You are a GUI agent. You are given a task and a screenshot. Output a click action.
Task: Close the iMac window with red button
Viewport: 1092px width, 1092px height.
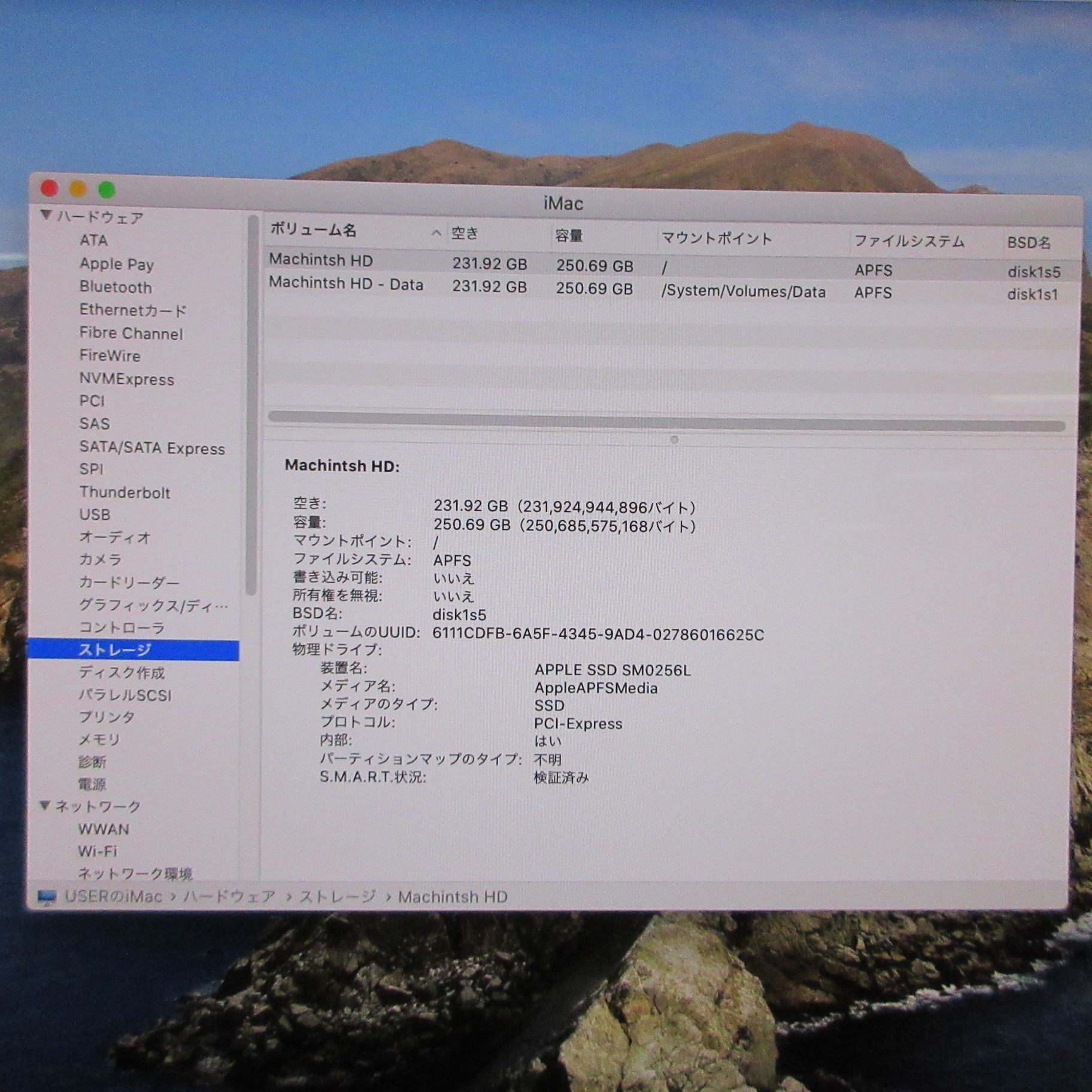point(49,189)
